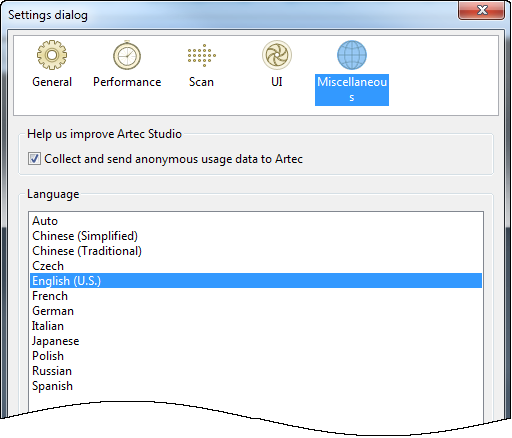
Task: Open the Scan settings dotted icon
Action: (x=201, y=55)
